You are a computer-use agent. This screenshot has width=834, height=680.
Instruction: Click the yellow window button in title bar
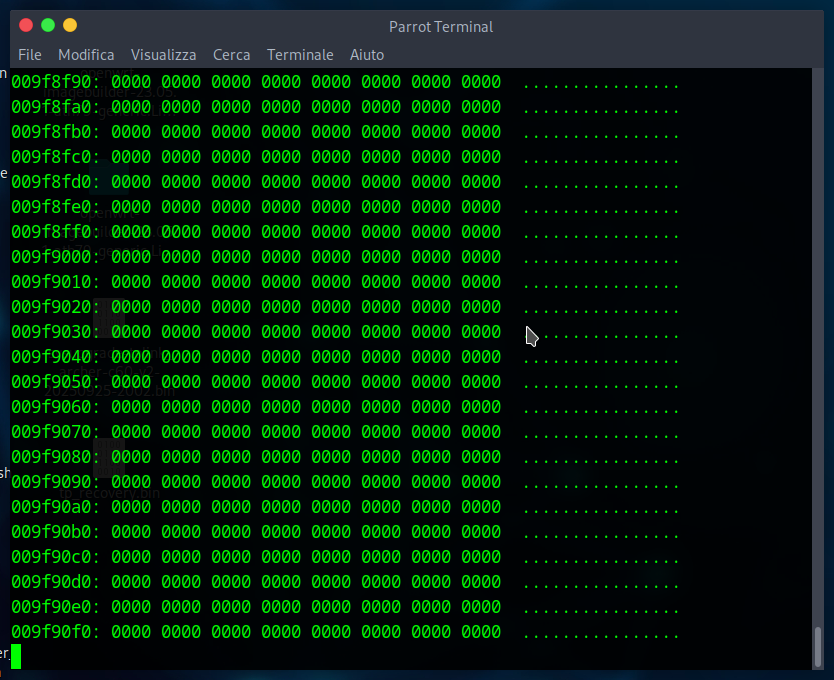pyautogui.click(x=70, y=25)
